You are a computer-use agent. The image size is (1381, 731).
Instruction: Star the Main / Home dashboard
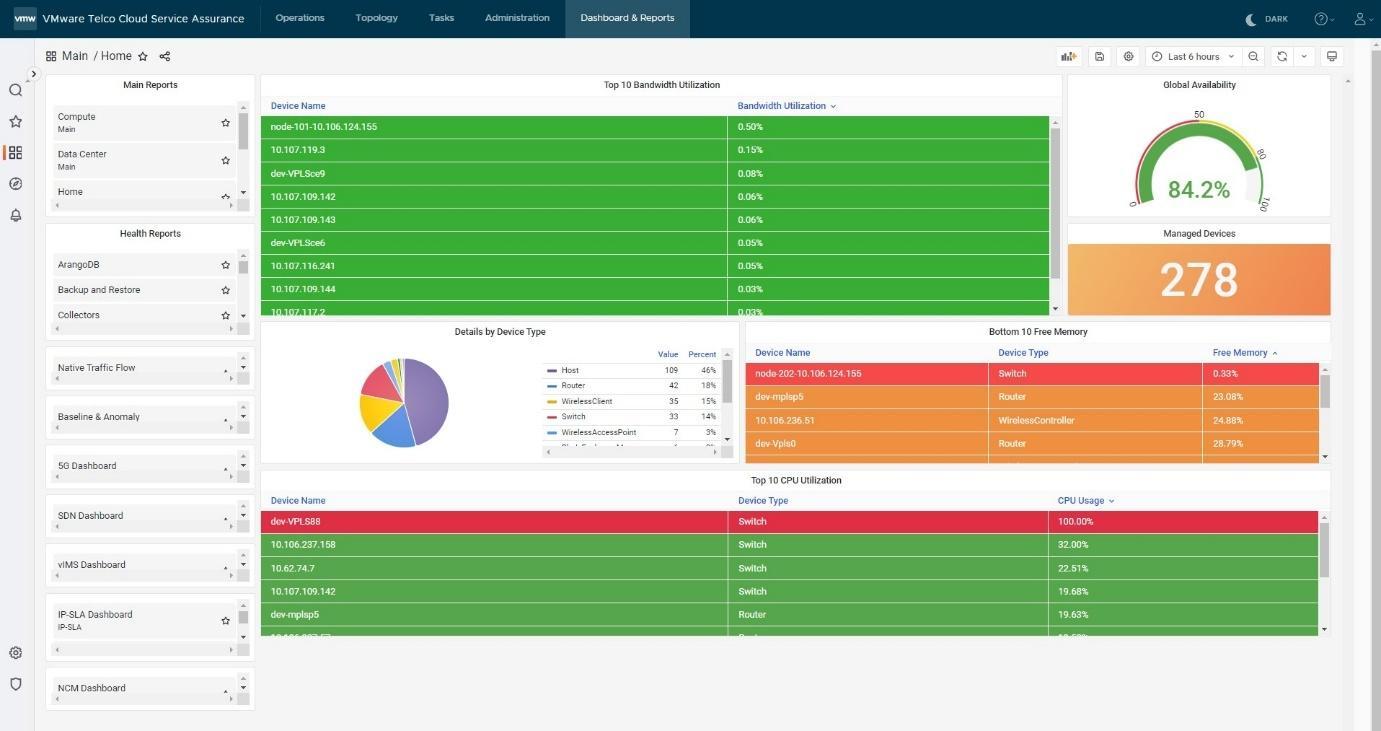pos(143,57)
